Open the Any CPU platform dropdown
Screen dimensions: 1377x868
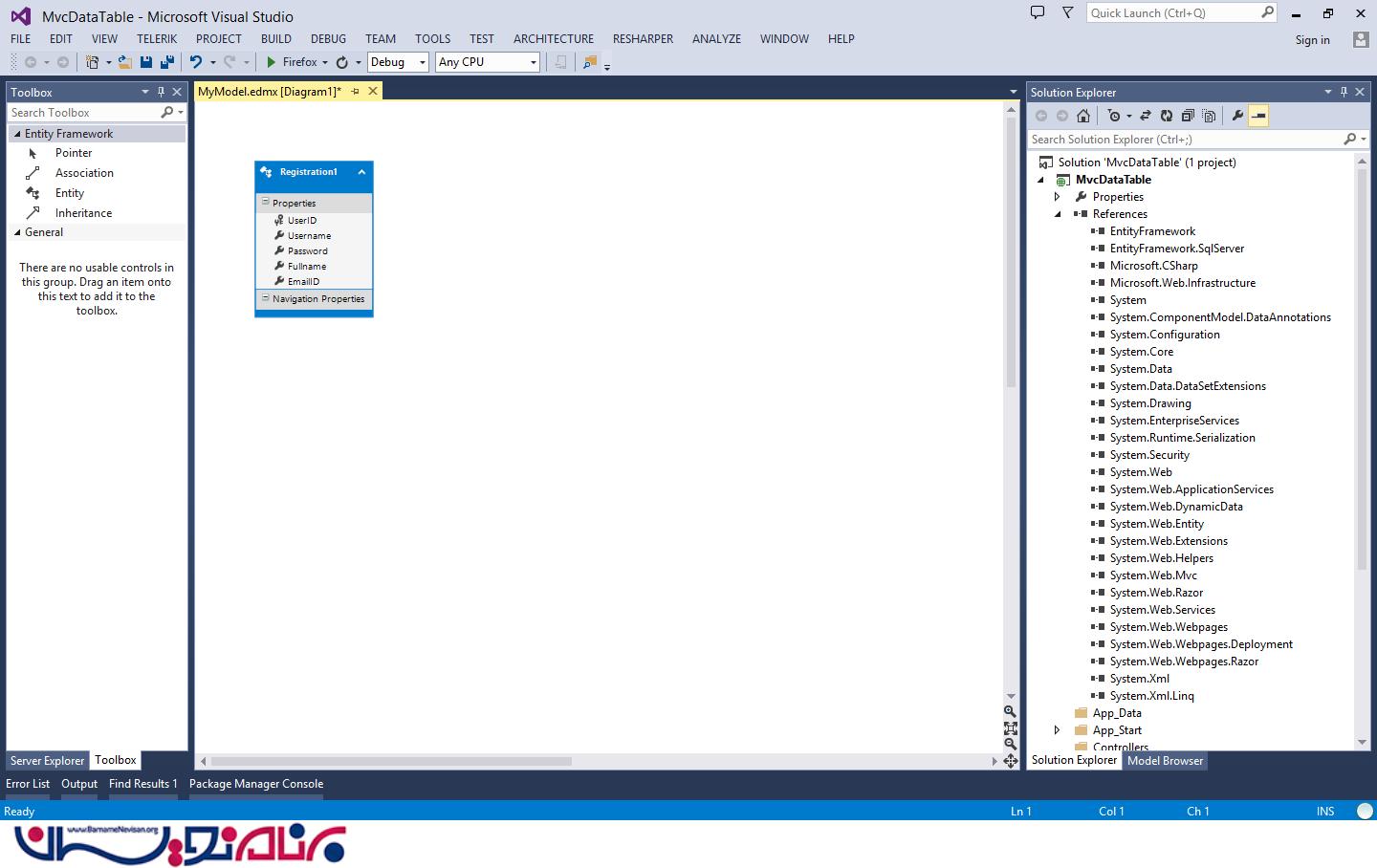488,62
